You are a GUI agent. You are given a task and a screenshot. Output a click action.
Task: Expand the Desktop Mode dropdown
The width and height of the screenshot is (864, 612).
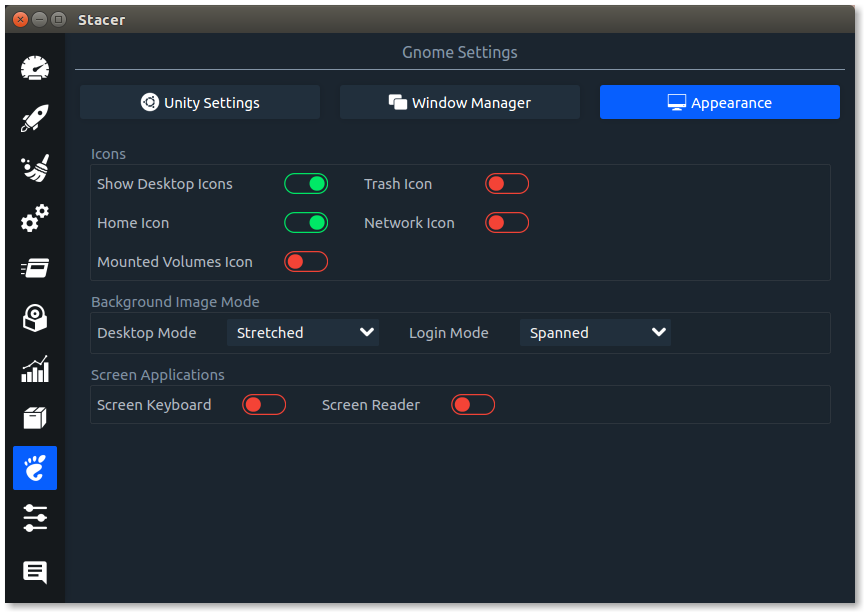click(303, 333)
